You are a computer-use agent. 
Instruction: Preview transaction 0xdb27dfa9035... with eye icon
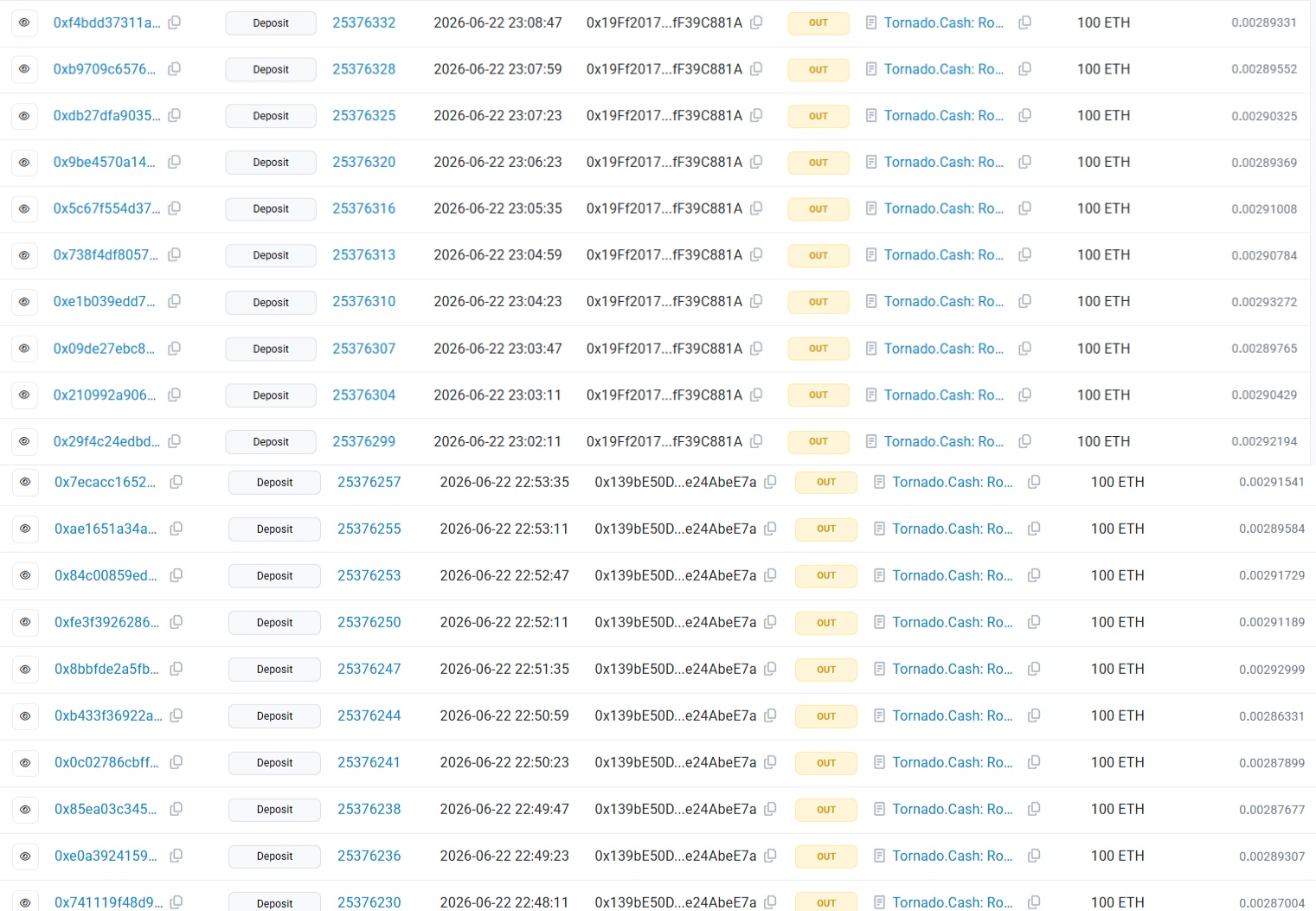pos(24,116)
